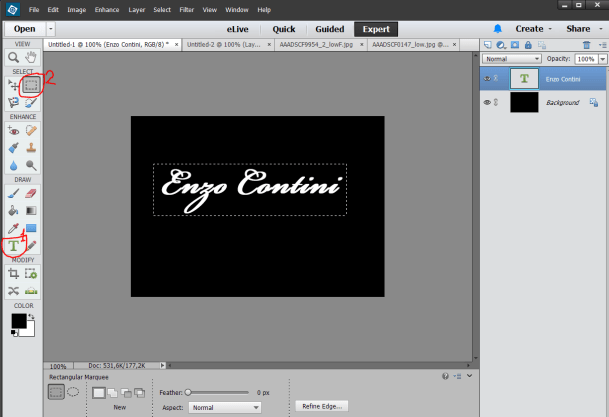Click the Refine Edge button
The image size is (609, 417).
point(322,406)
